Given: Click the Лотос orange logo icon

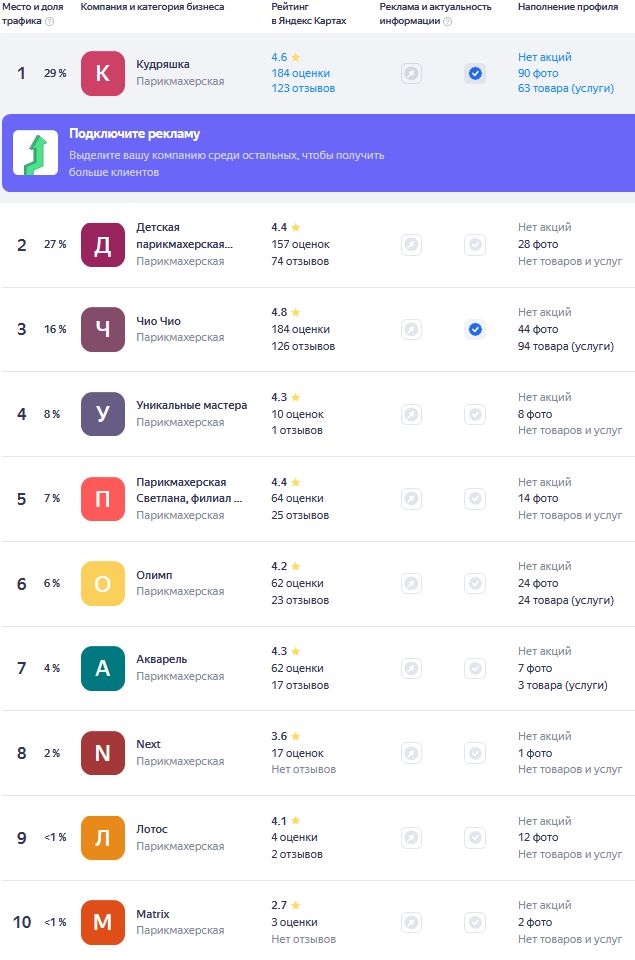Looking at the screenshot, I should coord(103,838).
